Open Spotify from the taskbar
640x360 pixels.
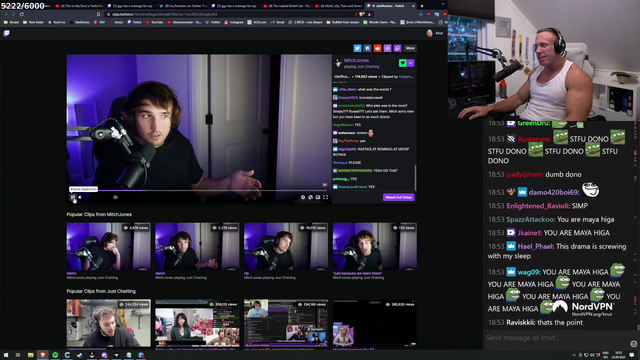pos(55,355)
